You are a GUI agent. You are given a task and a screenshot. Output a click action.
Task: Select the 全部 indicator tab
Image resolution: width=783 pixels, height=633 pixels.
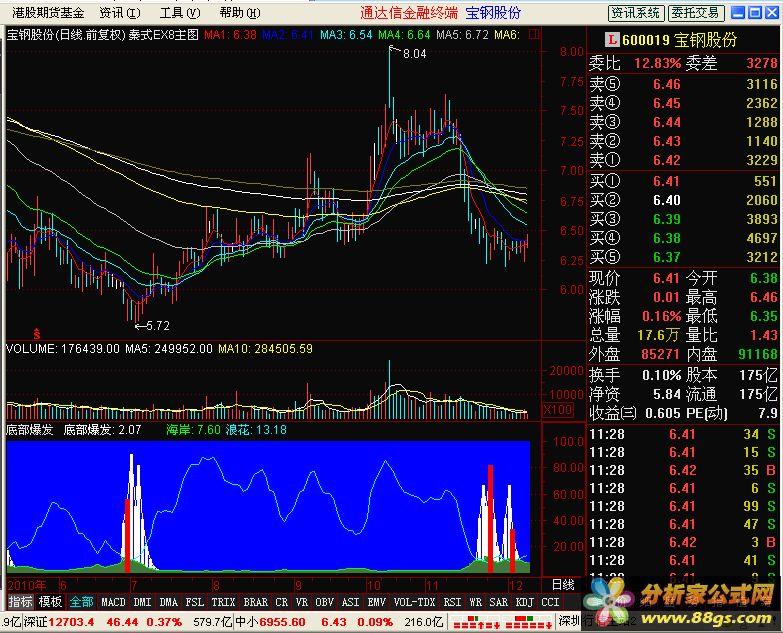(81, 602)
